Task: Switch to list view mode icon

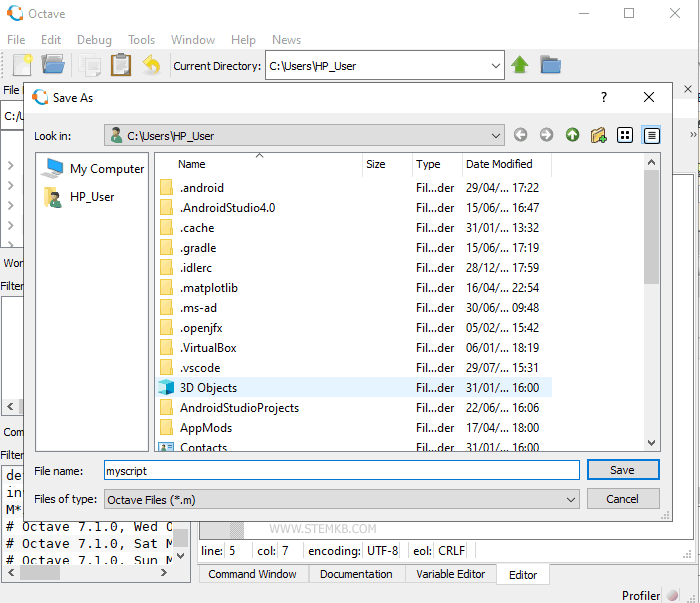Action: pos(625,135)
